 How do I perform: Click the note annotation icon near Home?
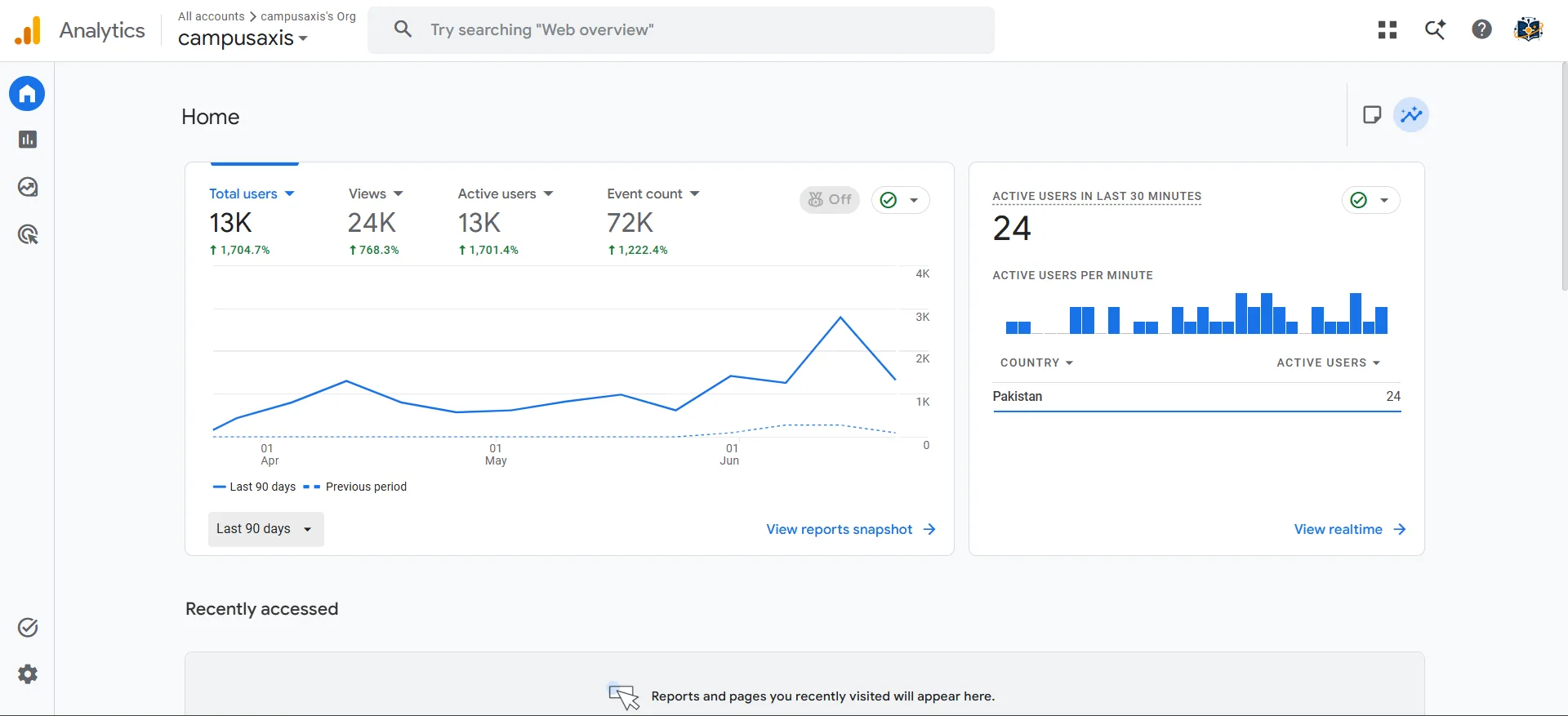coord(1372,115)
